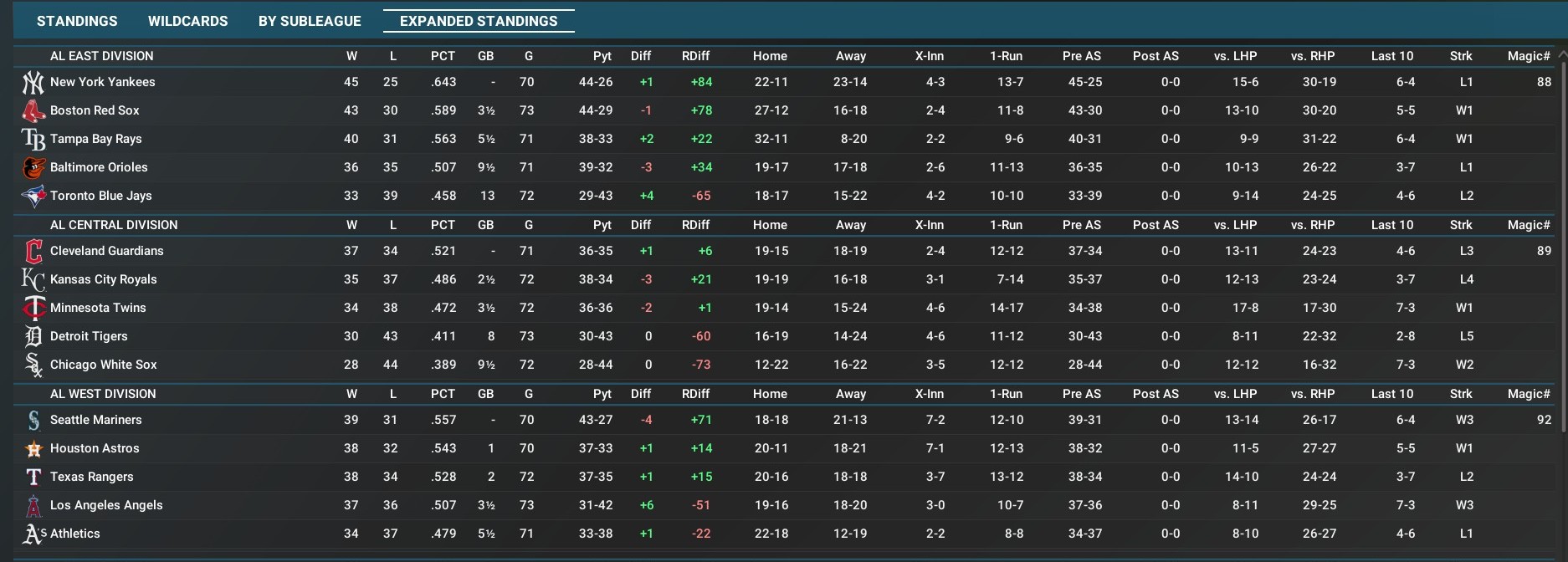Select the Kansas City Royals logo
Image resolution: width=1568 pixels, height=562 pixels.
33,280
